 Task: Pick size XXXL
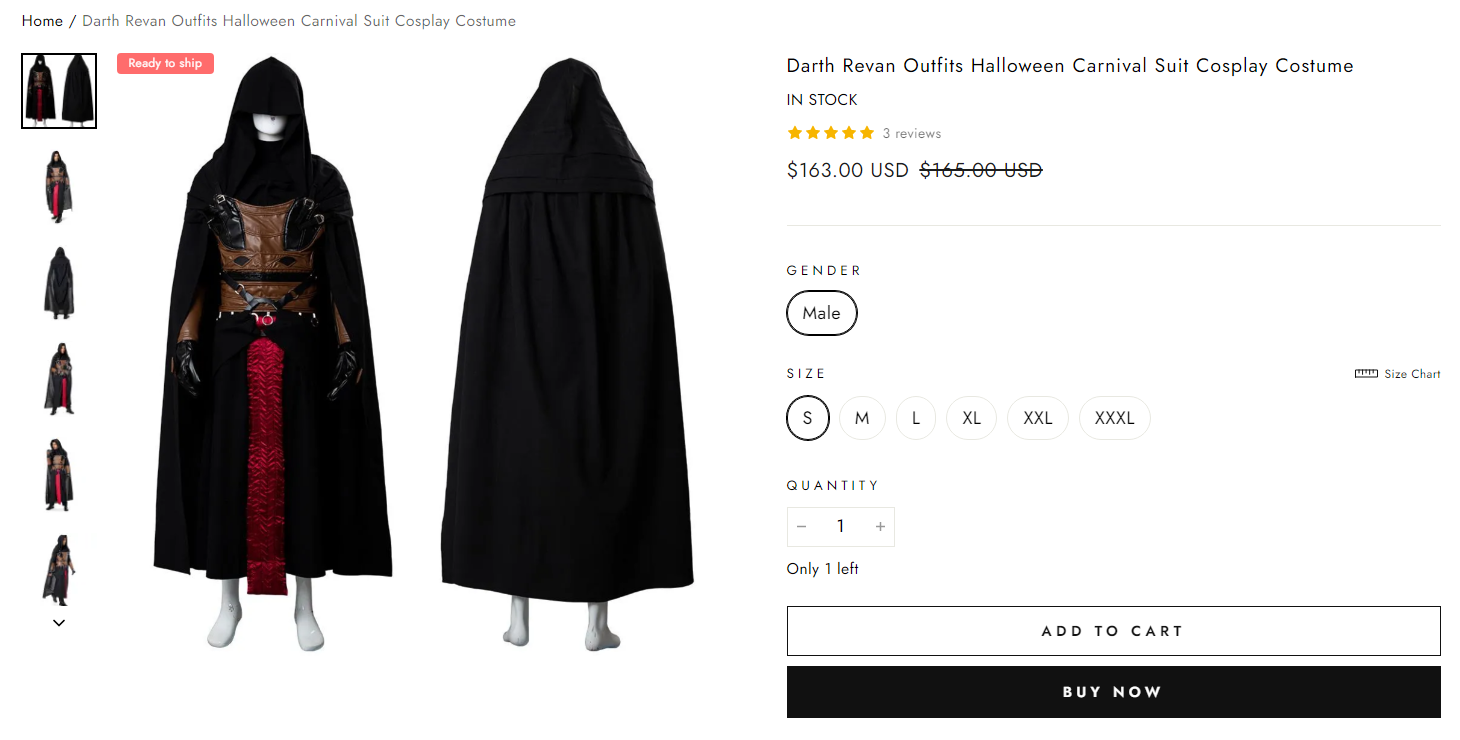(x=1114, y=418)
